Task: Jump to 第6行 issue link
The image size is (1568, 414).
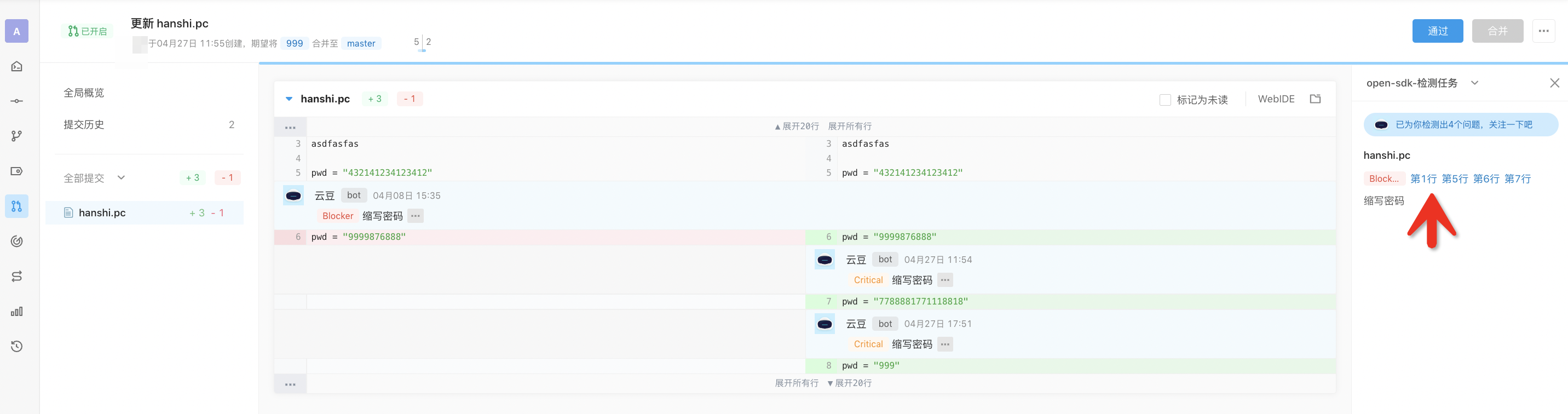Action: (x=1486, y=179)
